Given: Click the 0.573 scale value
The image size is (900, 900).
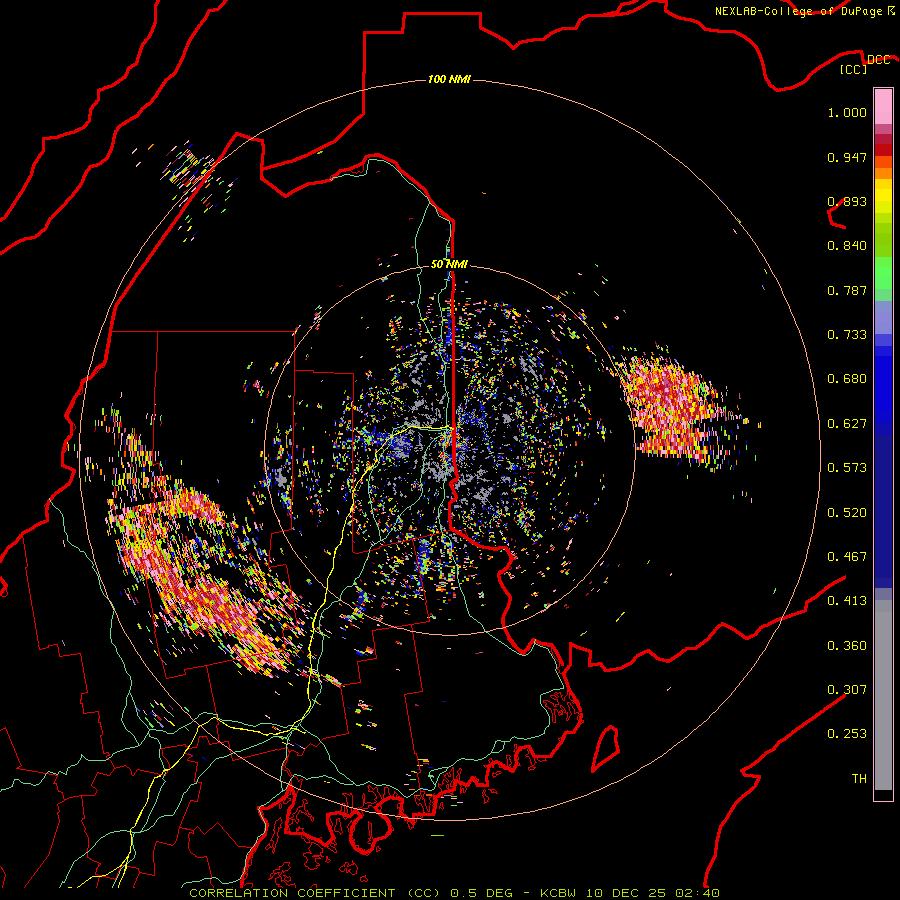Looking at the screenshot, I should point(847,468).
